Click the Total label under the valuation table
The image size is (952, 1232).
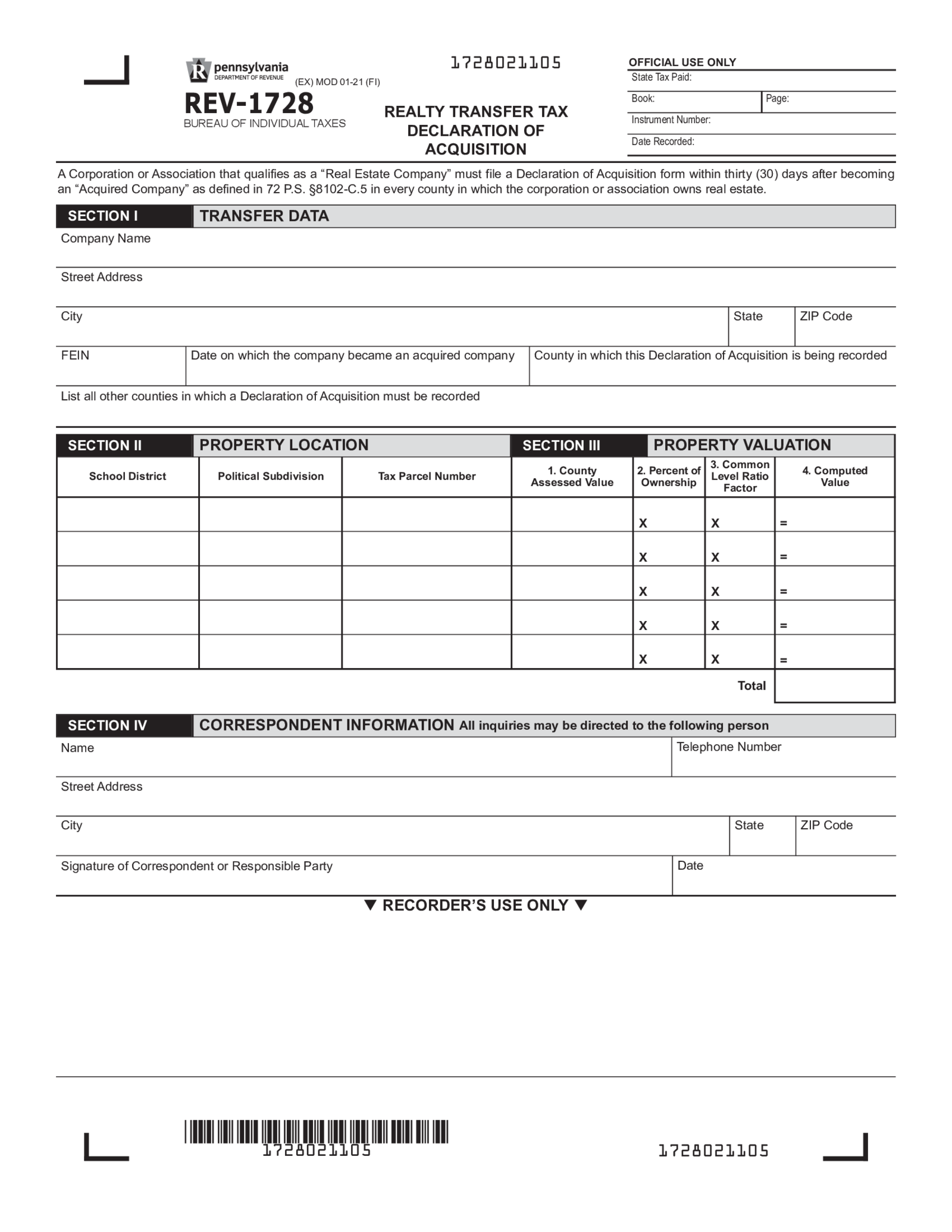click(x=751, y=686)
